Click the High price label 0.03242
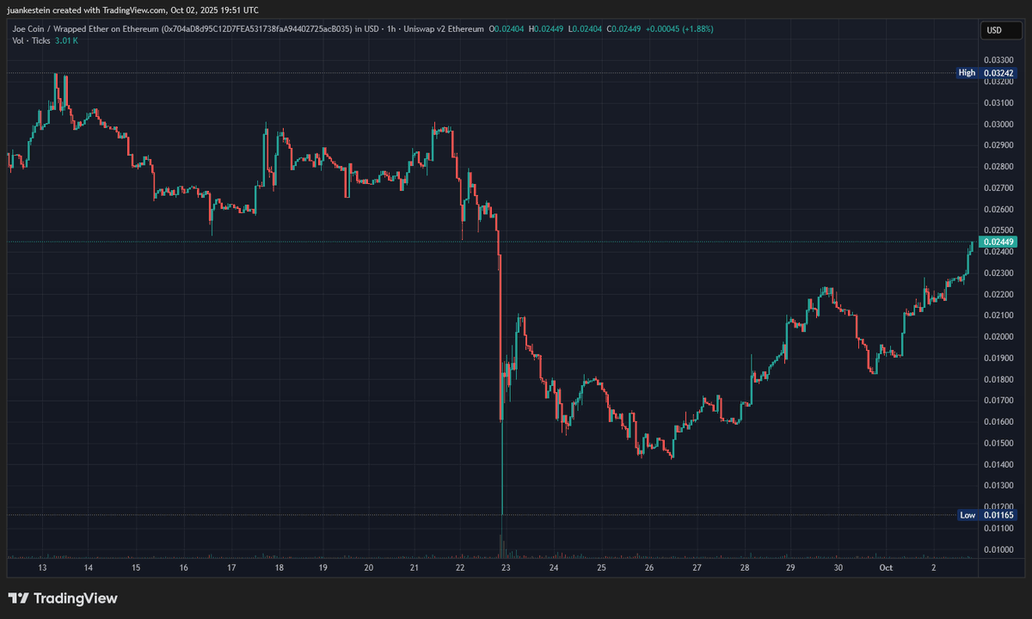The image size is (1032, 619). point(998,73)
